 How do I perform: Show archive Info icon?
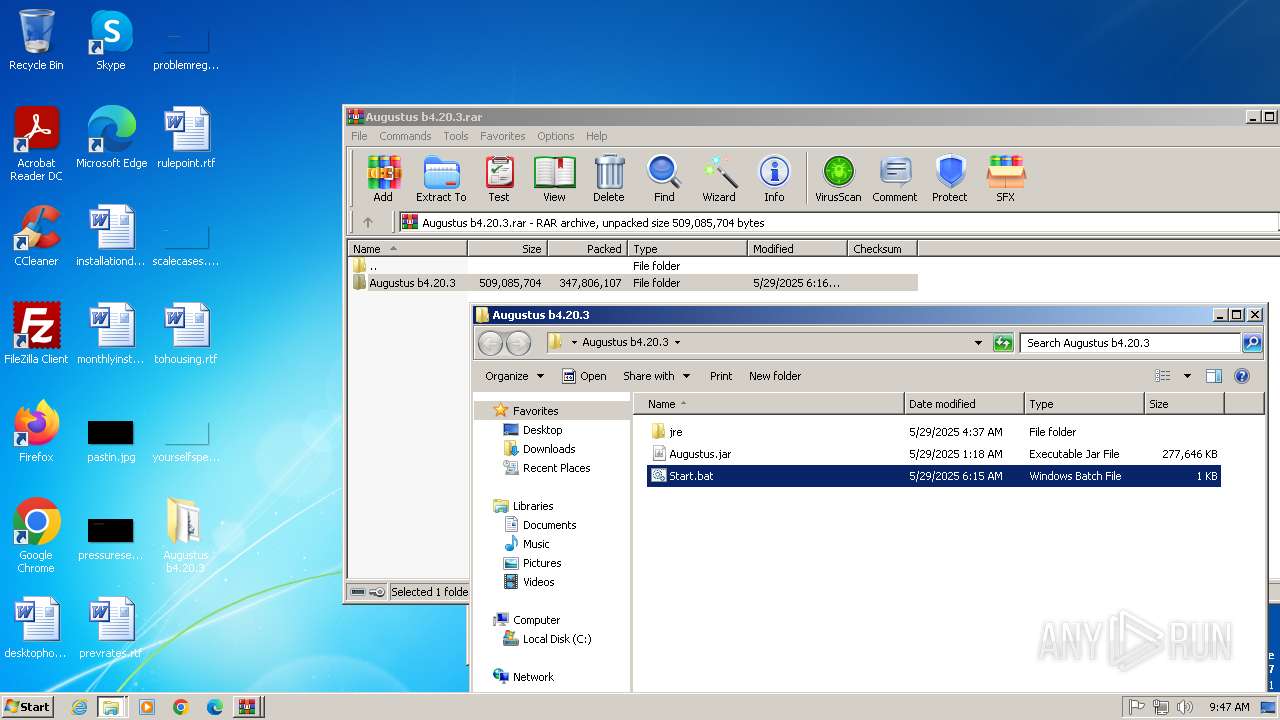point(774,179)
